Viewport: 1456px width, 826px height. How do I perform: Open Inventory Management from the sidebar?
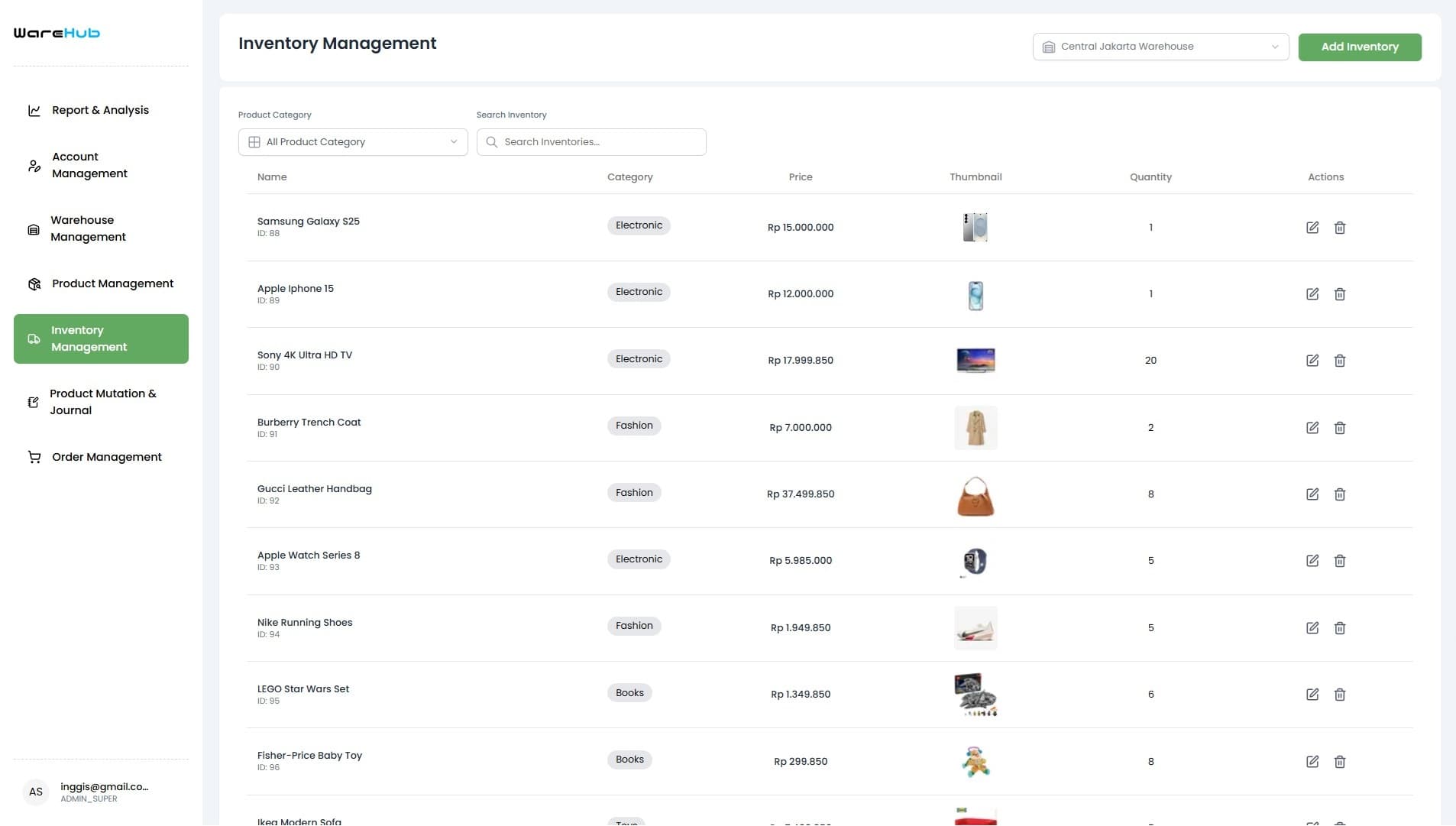coord(102,338)
